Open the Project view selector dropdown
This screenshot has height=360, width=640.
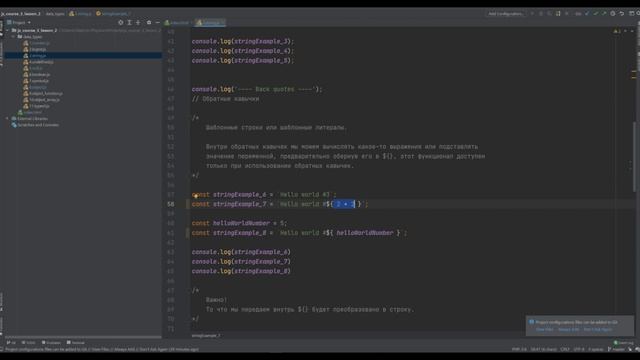point(19,22)
